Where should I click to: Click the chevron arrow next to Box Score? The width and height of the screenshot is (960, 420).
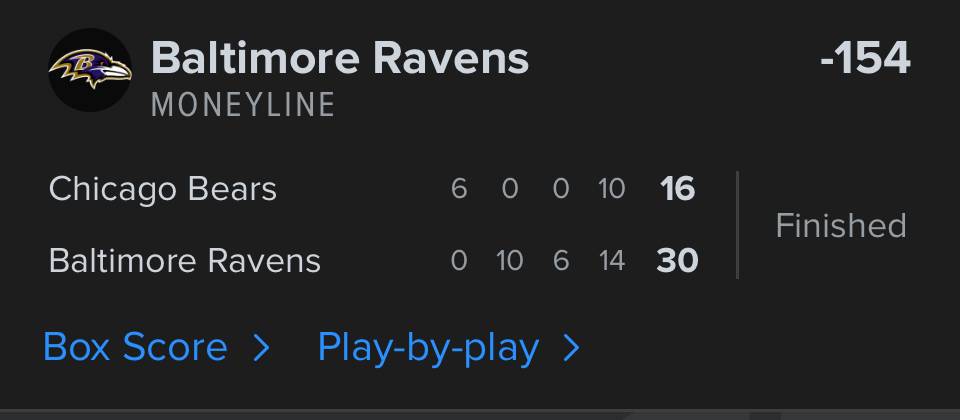(x=261, y=347)
